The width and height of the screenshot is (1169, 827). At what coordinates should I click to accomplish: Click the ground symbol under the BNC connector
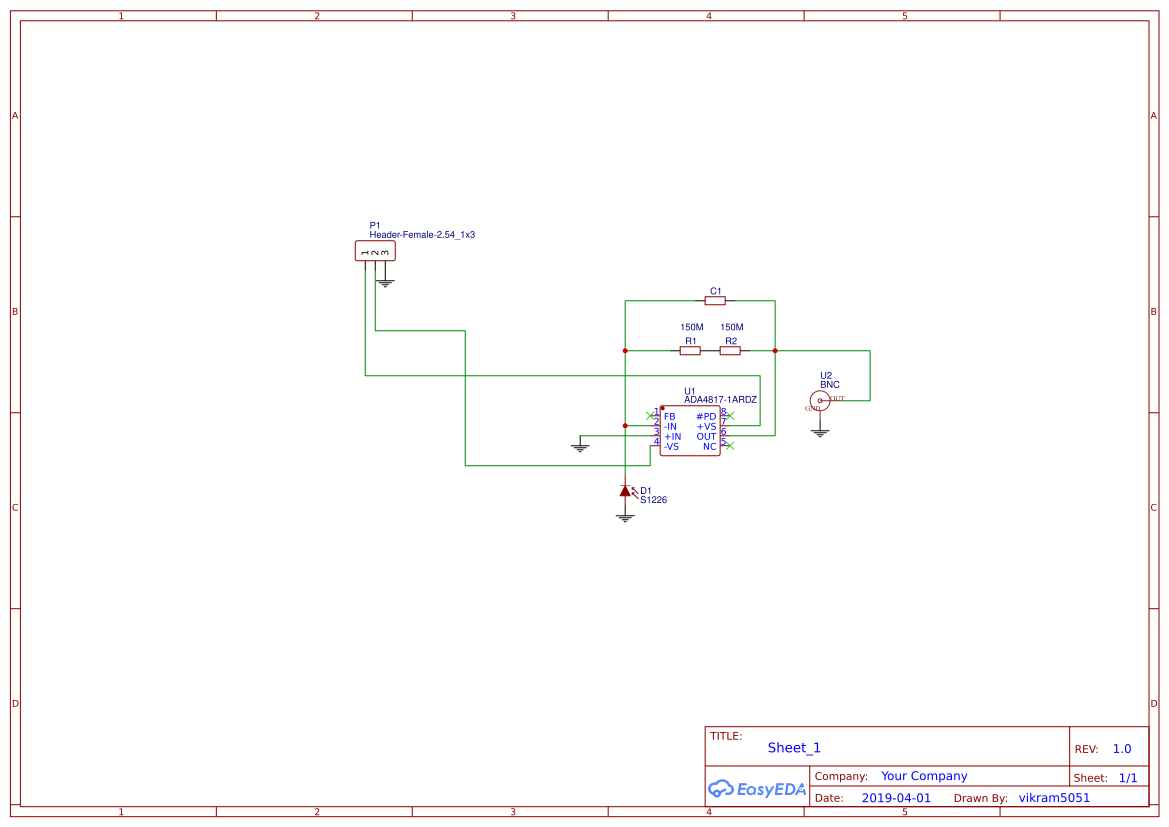[x=820, y=430]
